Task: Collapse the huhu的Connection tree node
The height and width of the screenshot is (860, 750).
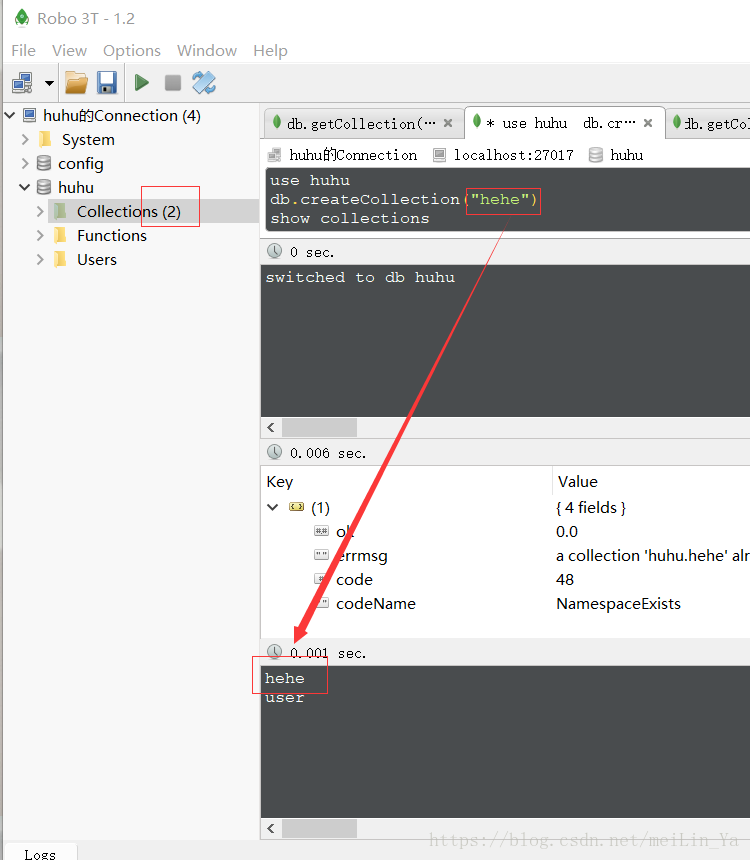Action: (10, 115)
